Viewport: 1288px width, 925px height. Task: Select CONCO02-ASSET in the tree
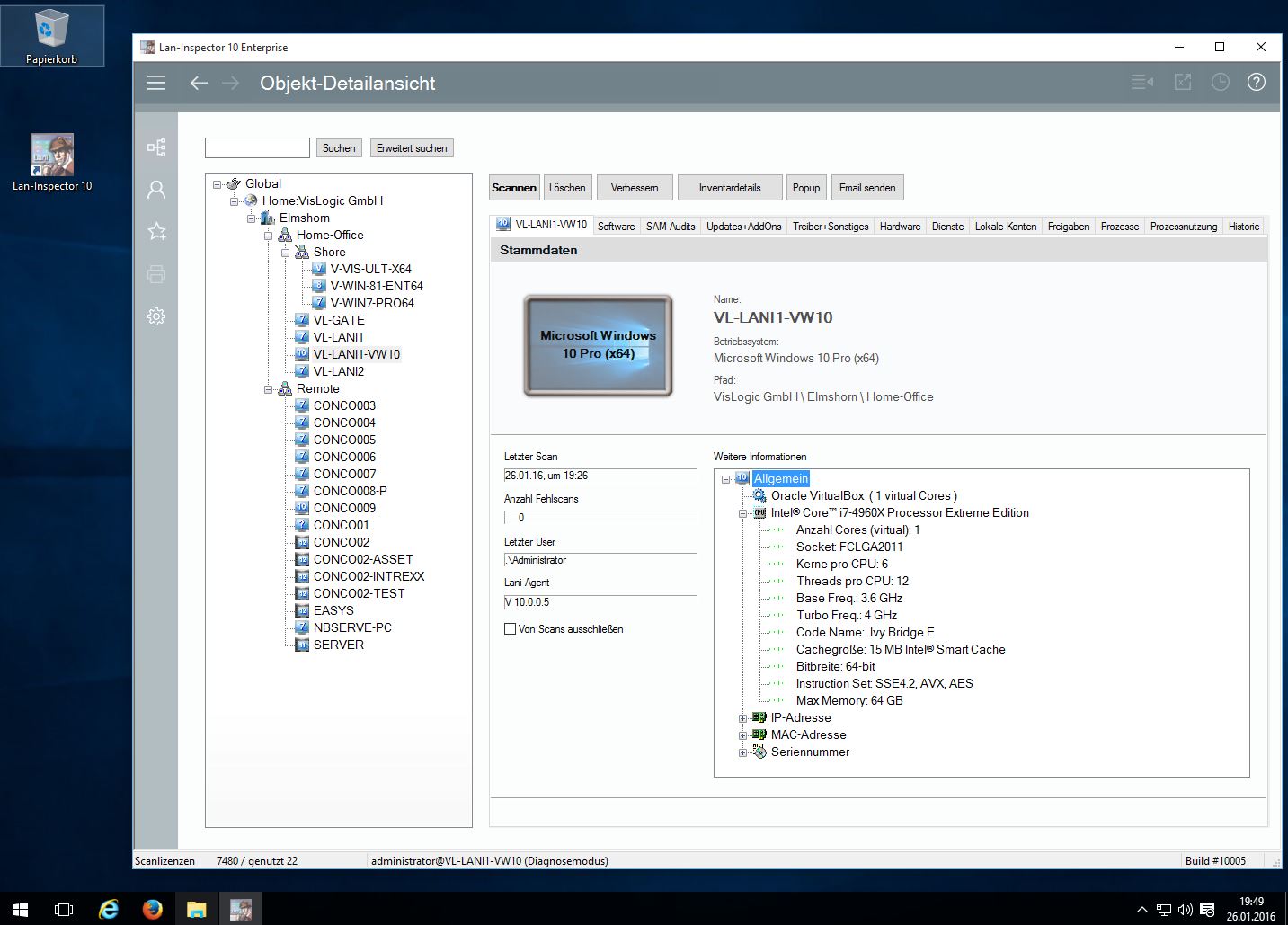(x=363, y=559)
